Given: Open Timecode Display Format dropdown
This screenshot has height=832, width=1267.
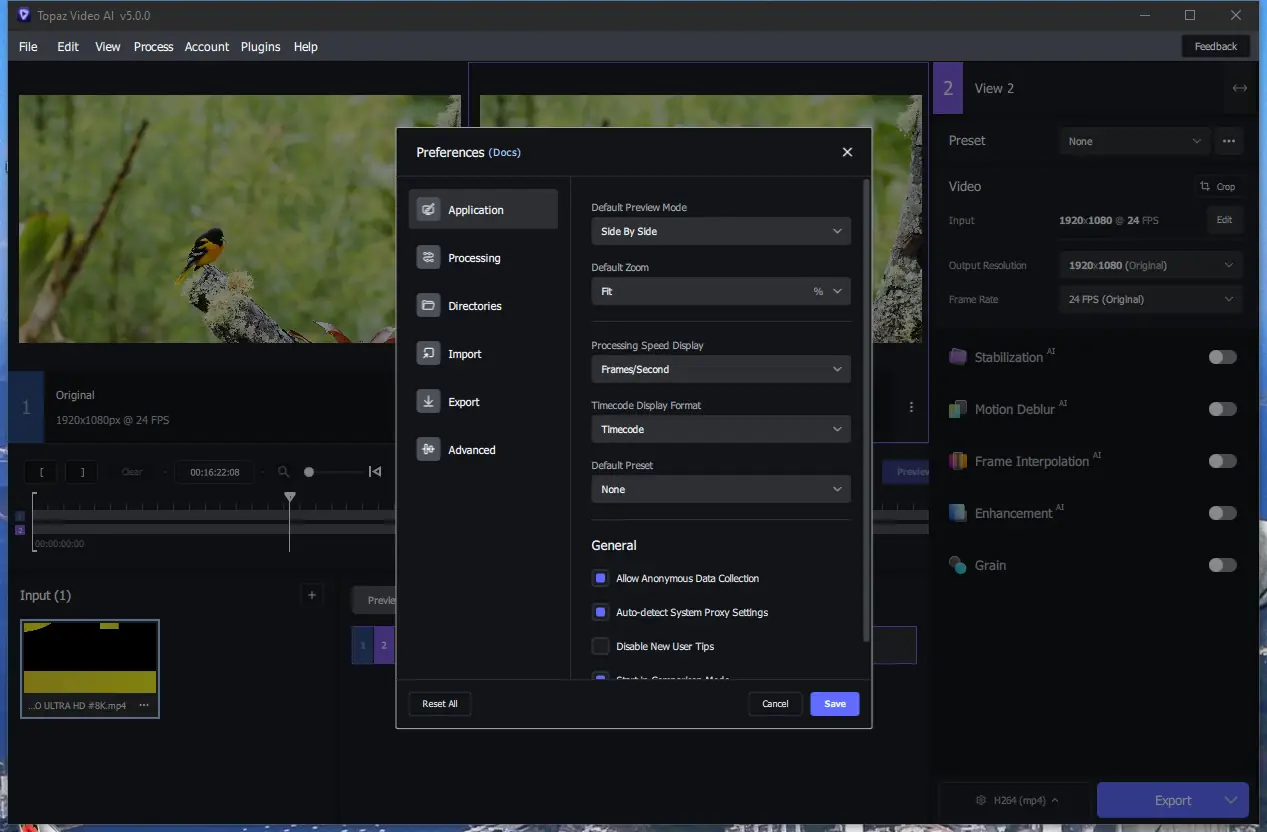Looking at the screenshot, I should click(x=721, y=429).
